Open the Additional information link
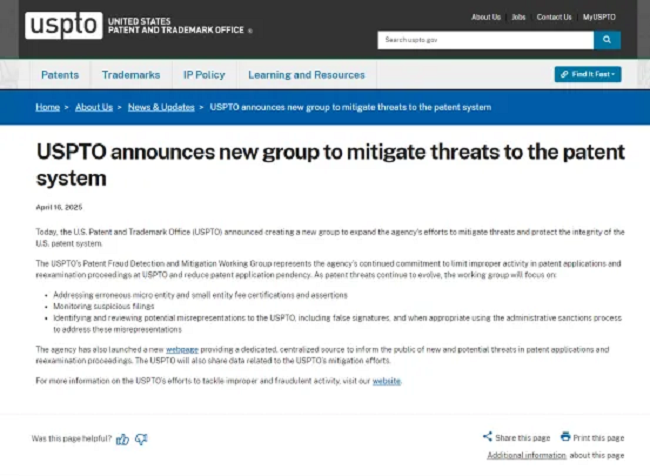Image resolution: width=650 pixels, height=476 pixels. [x=526, y=455]
